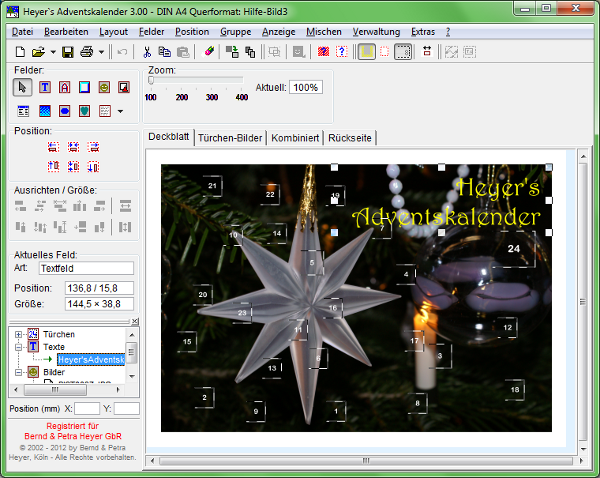Image resolution: width=600 pixels, height=478 pixels.
Task: Switch to the Rückseite tab
Action: pos(351,138)
